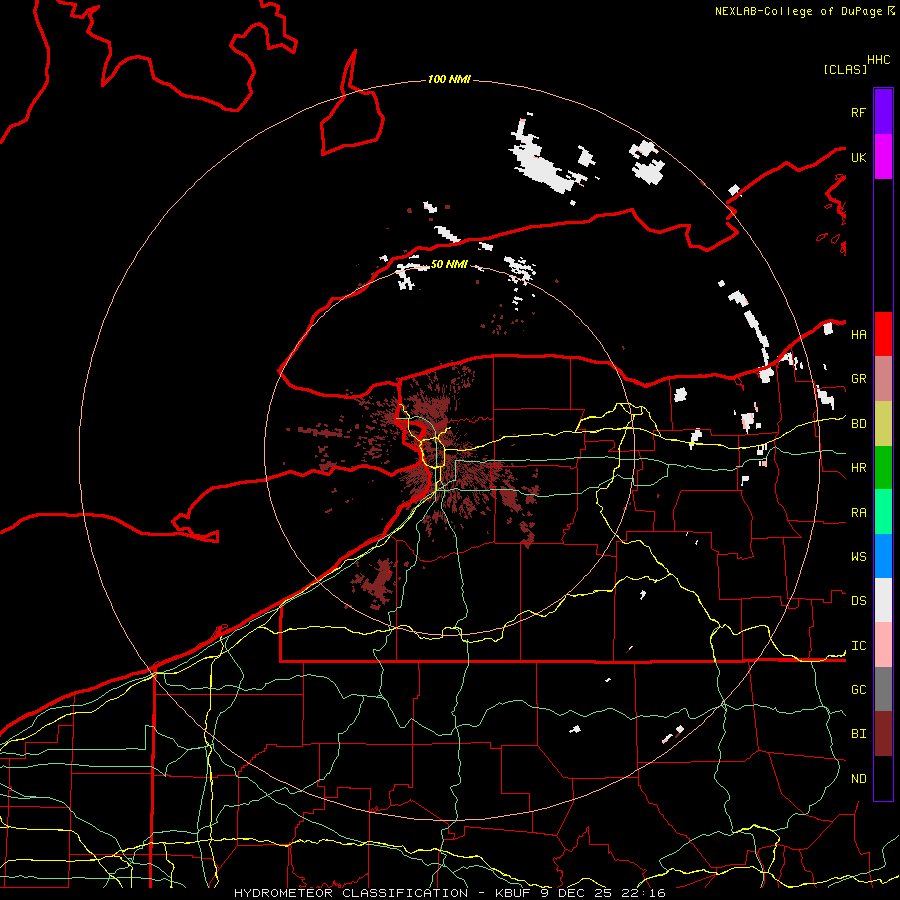Viewport: 900px width, 900px height.
Task: Click the '22:16' timestamp text
Action: (x=643, y=893)
